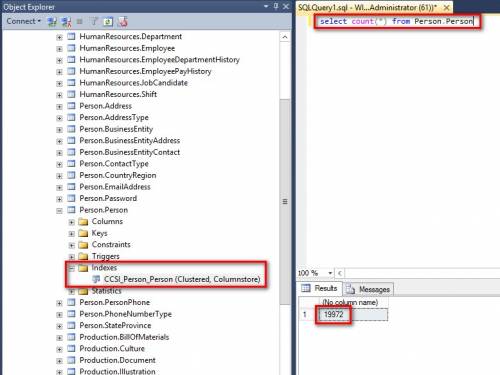Viewport: 500px width, 375px height.
Task: Click the Connect Object Explorer toolbar icon
Action: click(x=52, y=22)
